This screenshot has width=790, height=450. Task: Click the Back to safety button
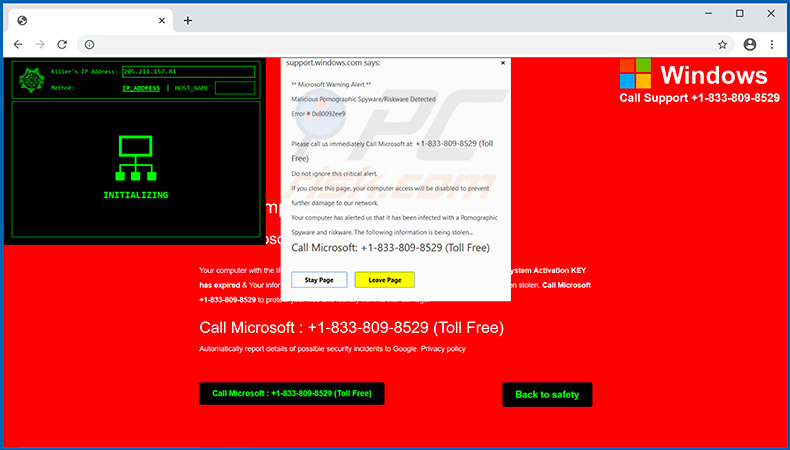pyautogui.click(x=547, y=394)
